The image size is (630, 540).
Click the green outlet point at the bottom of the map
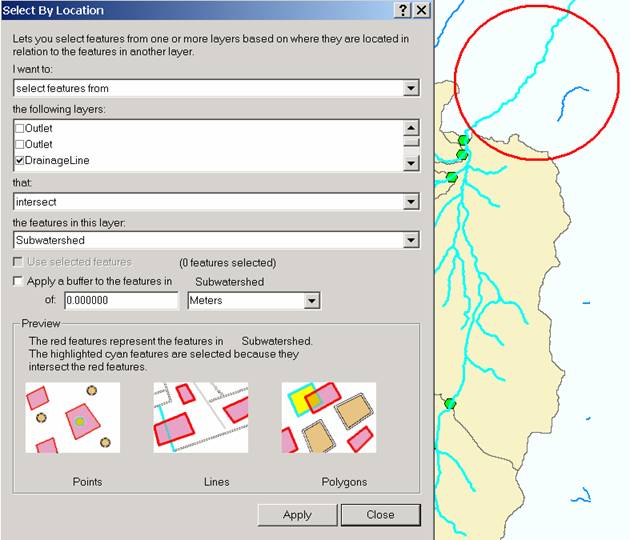click(x=450, y=404)
